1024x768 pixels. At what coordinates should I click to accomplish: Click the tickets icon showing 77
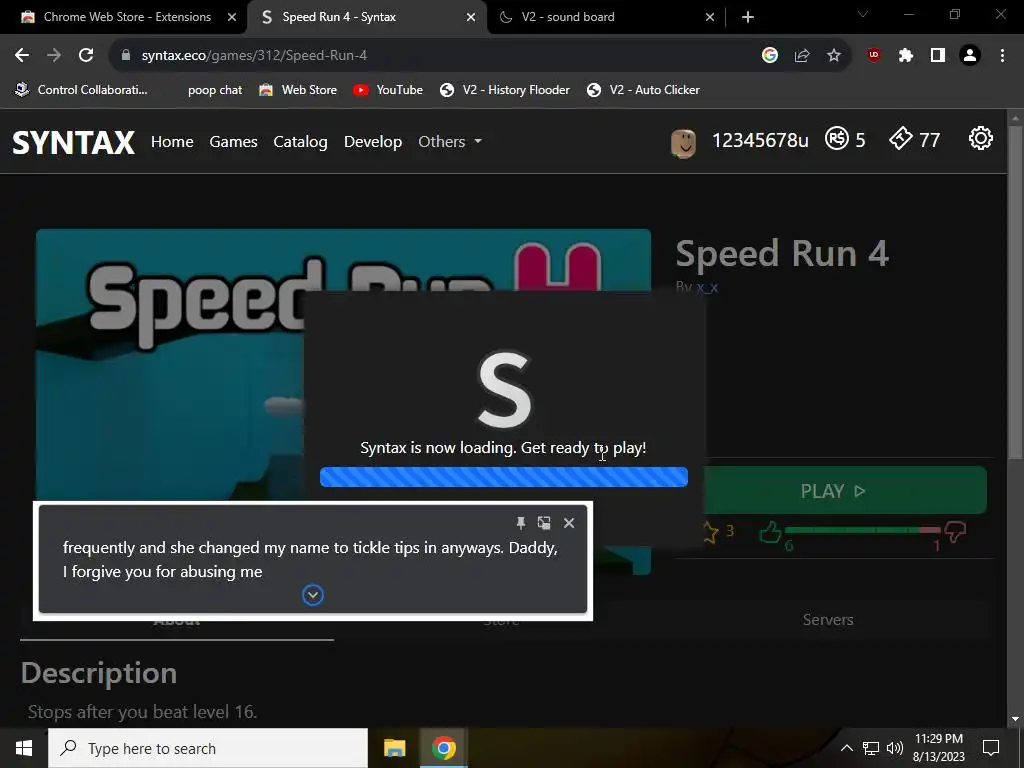click(901, 138)
